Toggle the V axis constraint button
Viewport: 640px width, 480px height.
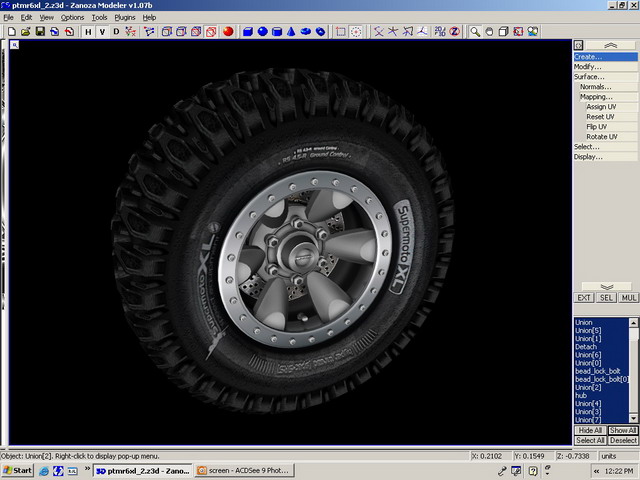tap(101, 31)
